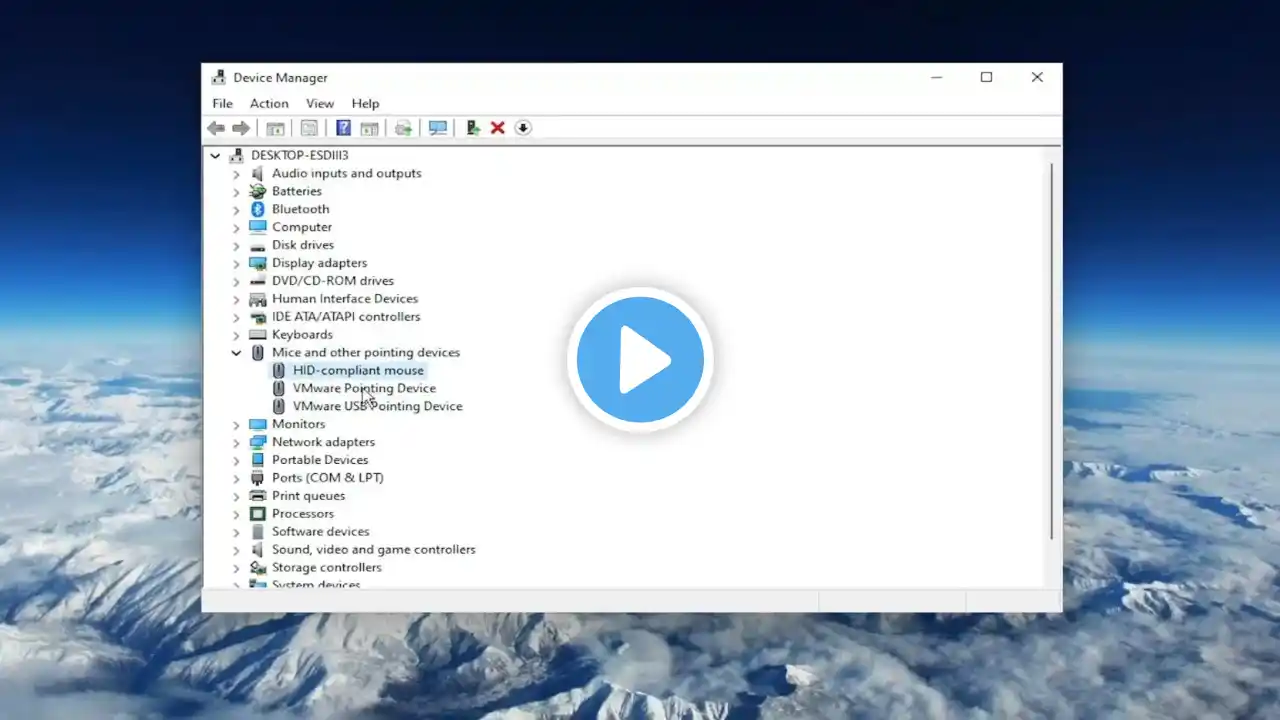Update device driver using green arrow icon

point(473,128)
